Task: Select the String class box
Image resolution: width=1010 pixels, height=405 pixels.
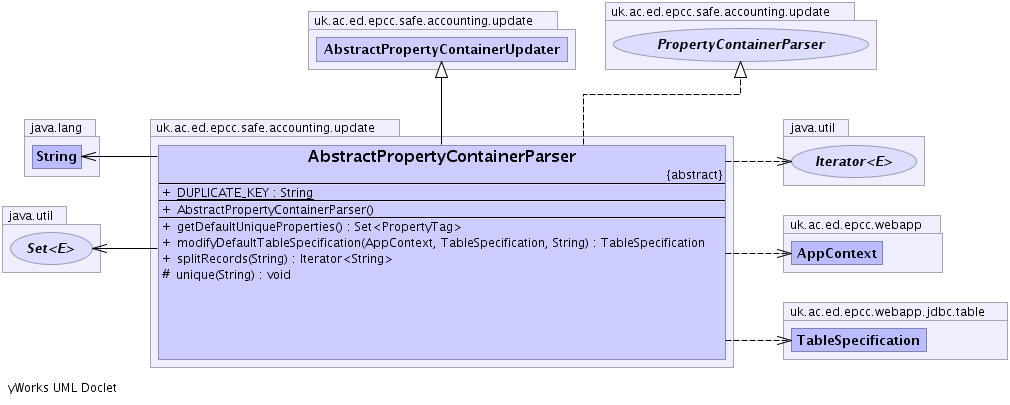Action: (x=56, y=157)
